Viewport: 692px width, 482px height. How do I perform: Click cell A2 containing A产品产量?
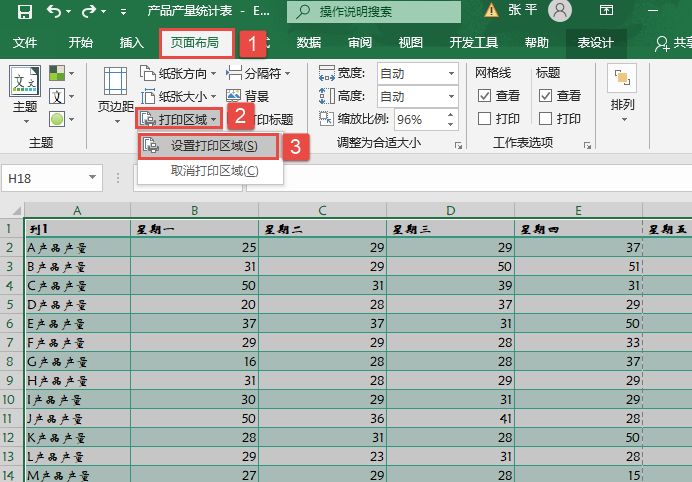78,248
